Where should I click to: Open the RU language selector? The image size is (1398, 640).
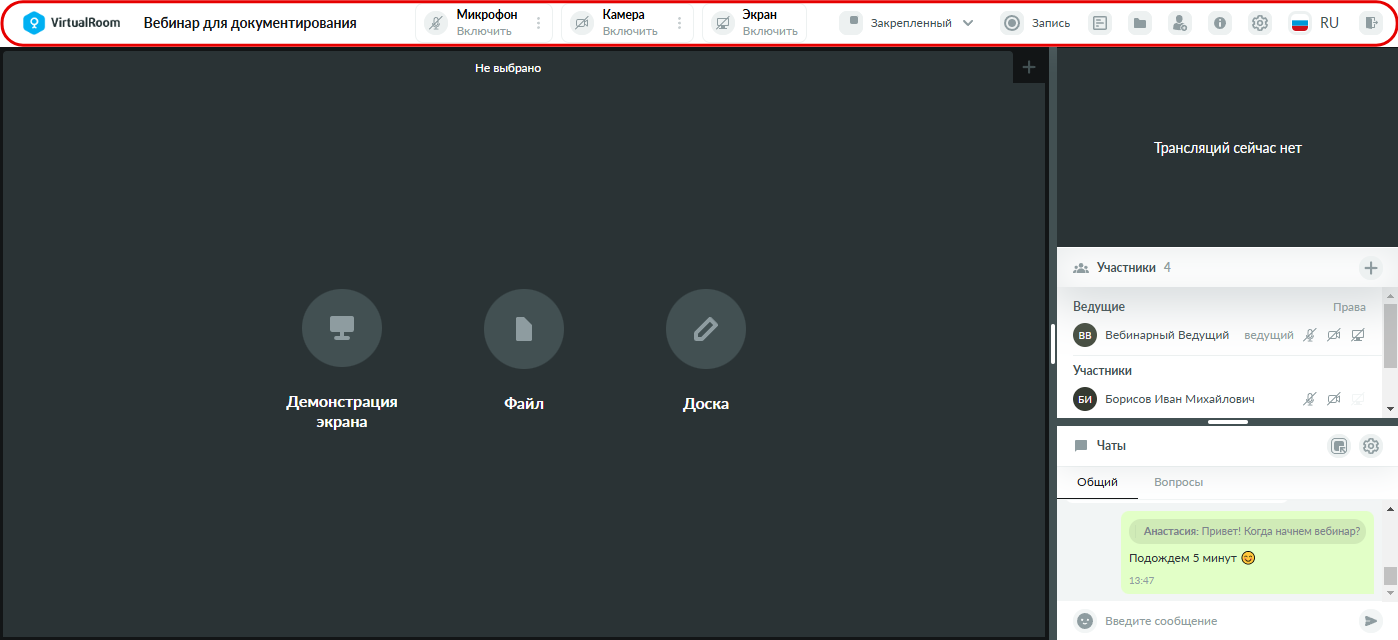pyautogui.click(x=1316, y=23)
